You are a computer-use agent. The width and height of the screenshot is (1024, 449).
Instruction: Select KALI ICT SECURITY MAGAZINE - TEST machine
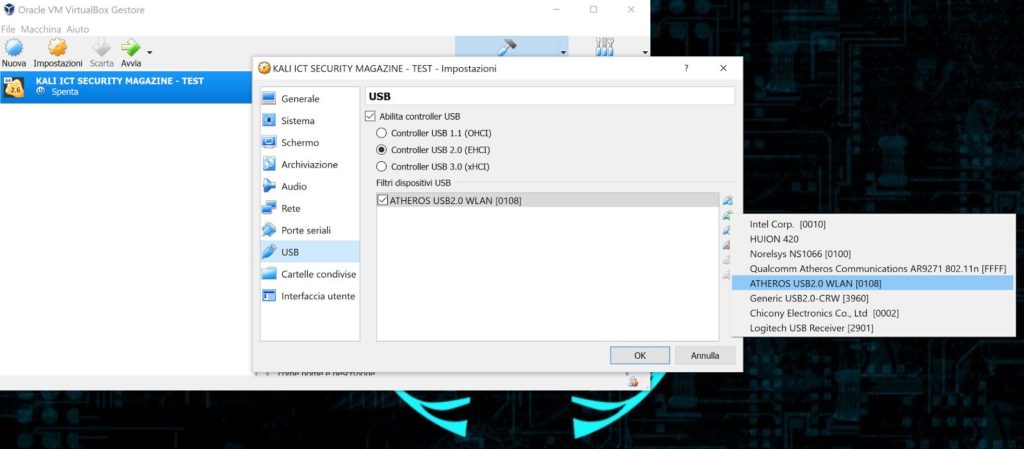click(127, 87)
